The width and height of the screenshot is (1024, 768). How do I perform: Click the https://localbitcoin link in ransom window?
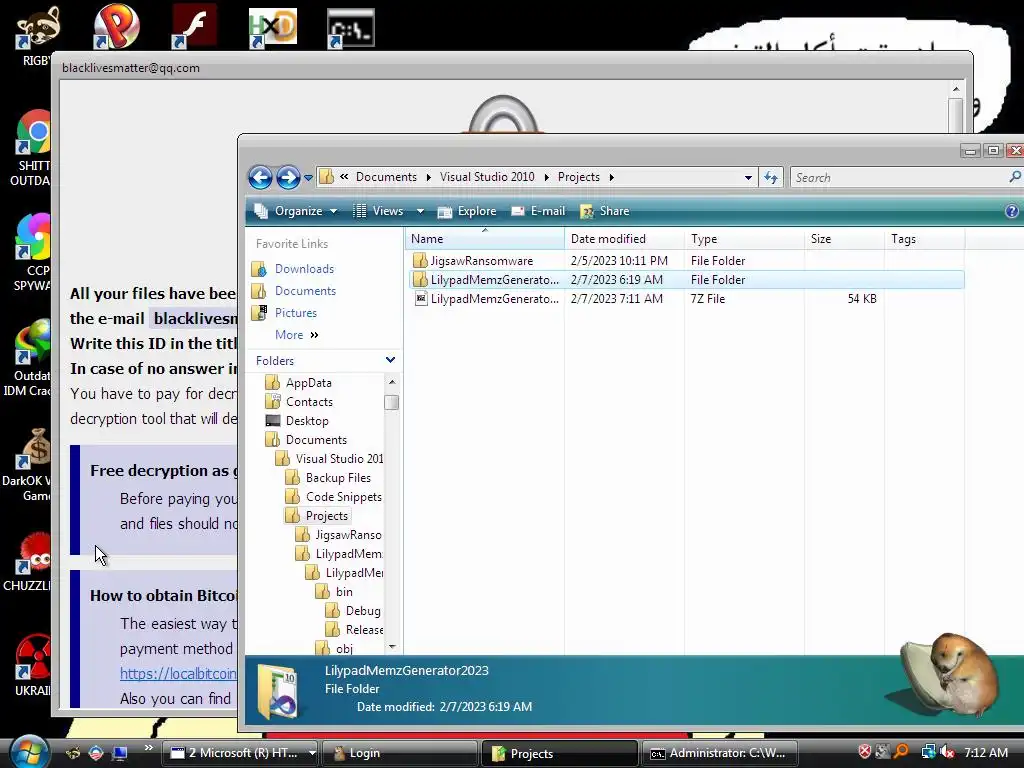tap(178, 673)
